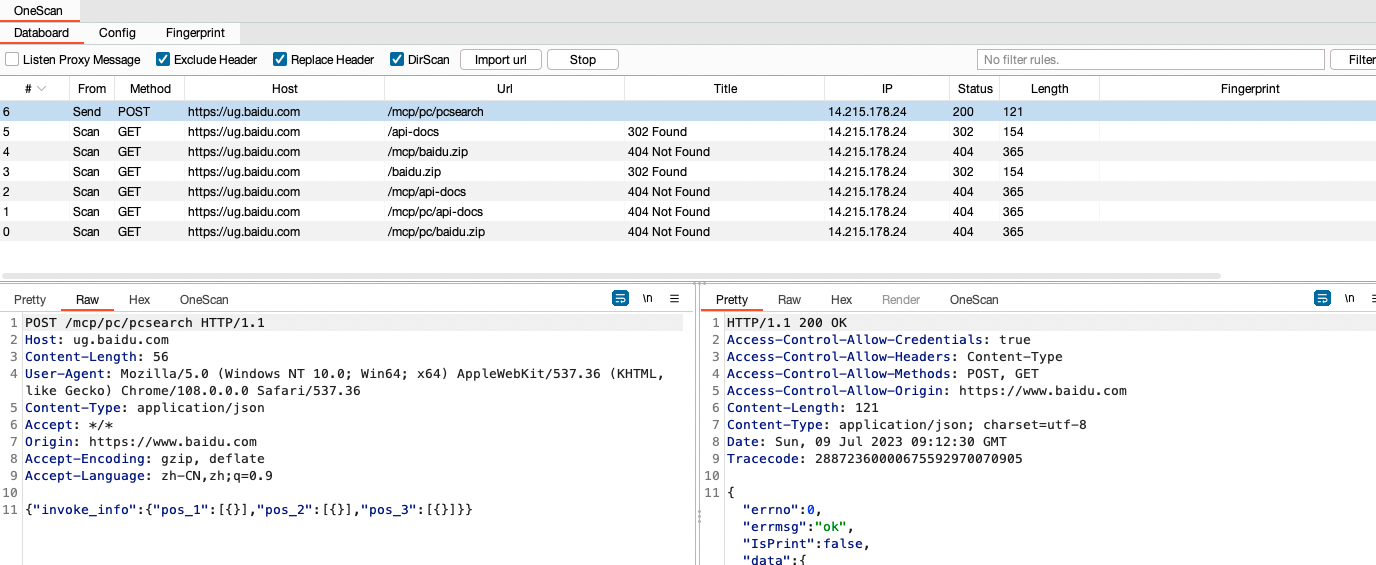Sort table by the IP column header
This screenshot has width=1376, height=565.
(887, 88)
